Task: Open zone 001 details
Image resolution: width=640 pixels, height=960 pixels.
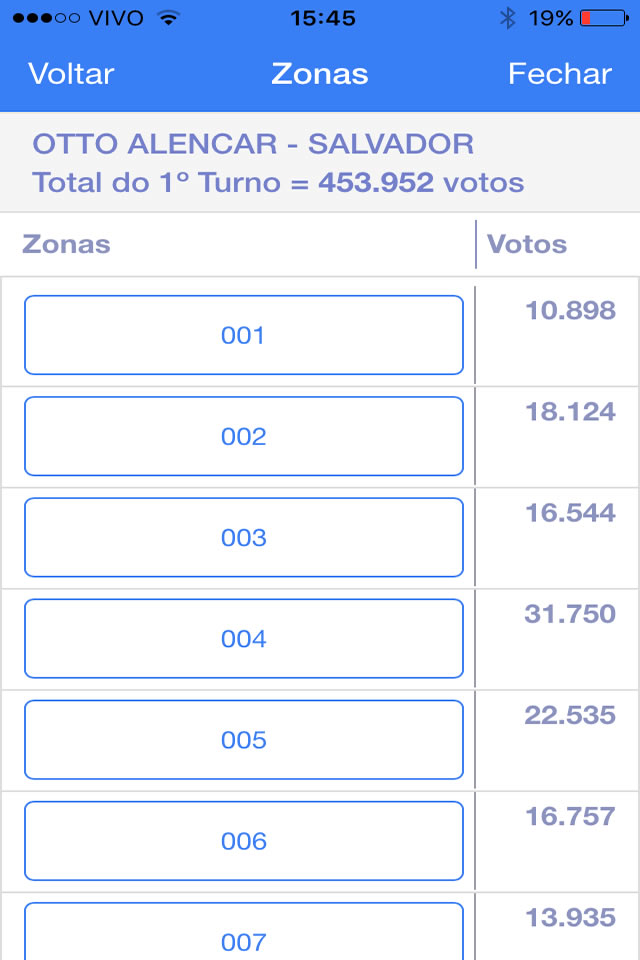Action: tap(243, 335)
